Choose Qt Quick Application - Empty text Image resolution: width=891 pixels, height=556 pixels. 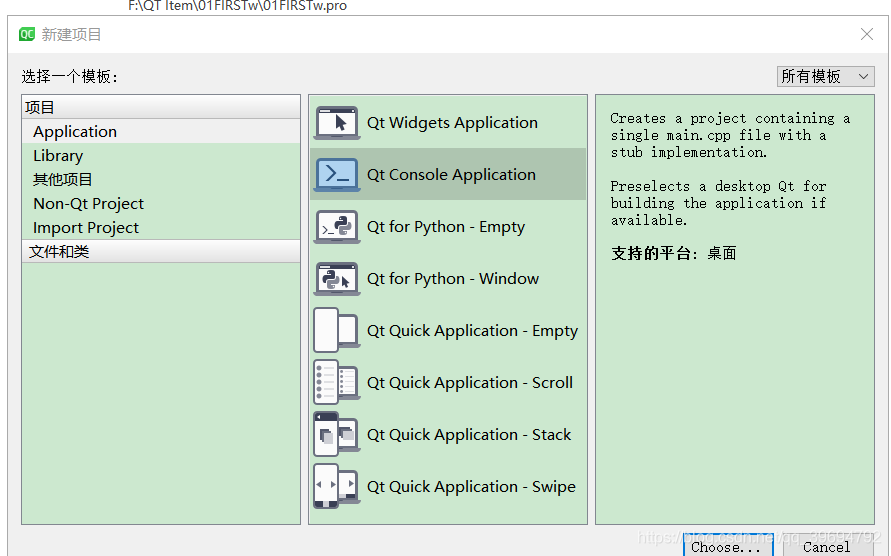[x=472, y=331]
